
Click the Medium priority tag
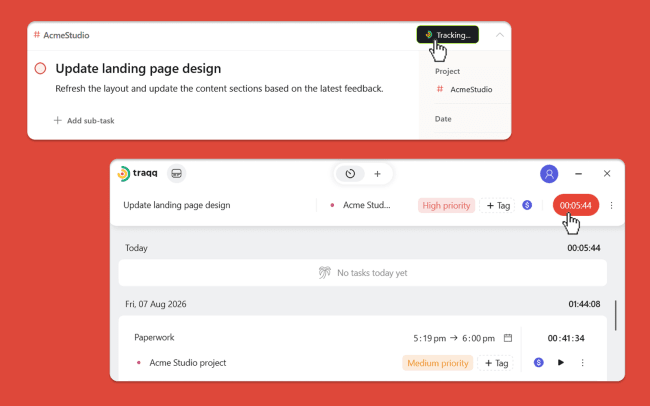438,363
